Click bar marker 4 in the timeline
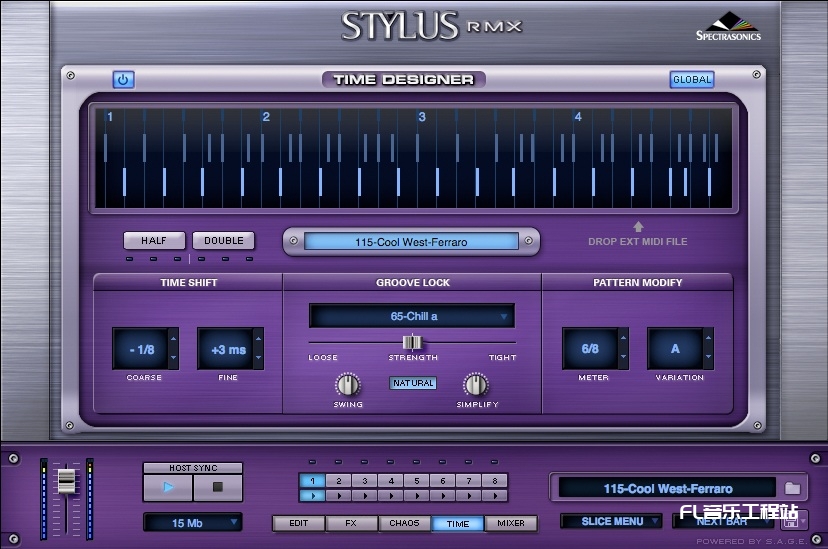 click(x=578, y=117)
